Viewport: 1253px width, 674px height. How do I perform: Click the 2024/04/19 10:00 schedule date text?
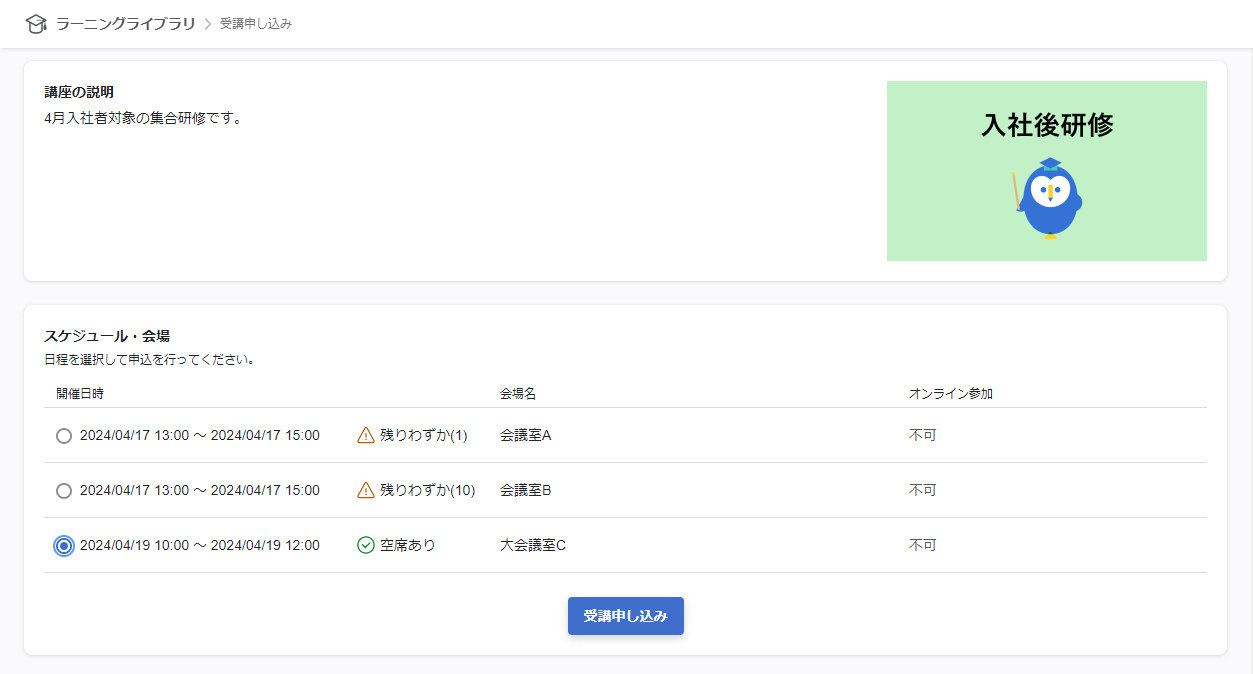(134, 545)
